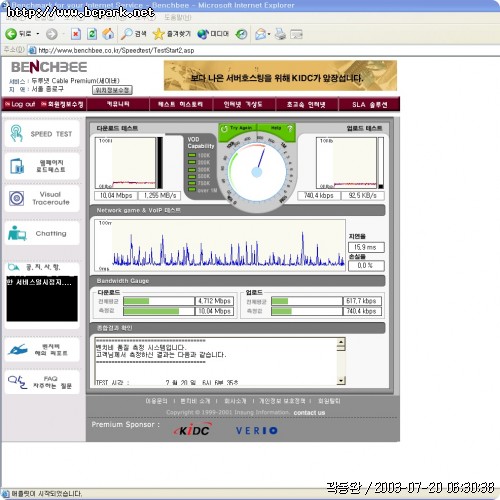Click the upload test graph
Screen dimensions: 500x500
[346, 163]
